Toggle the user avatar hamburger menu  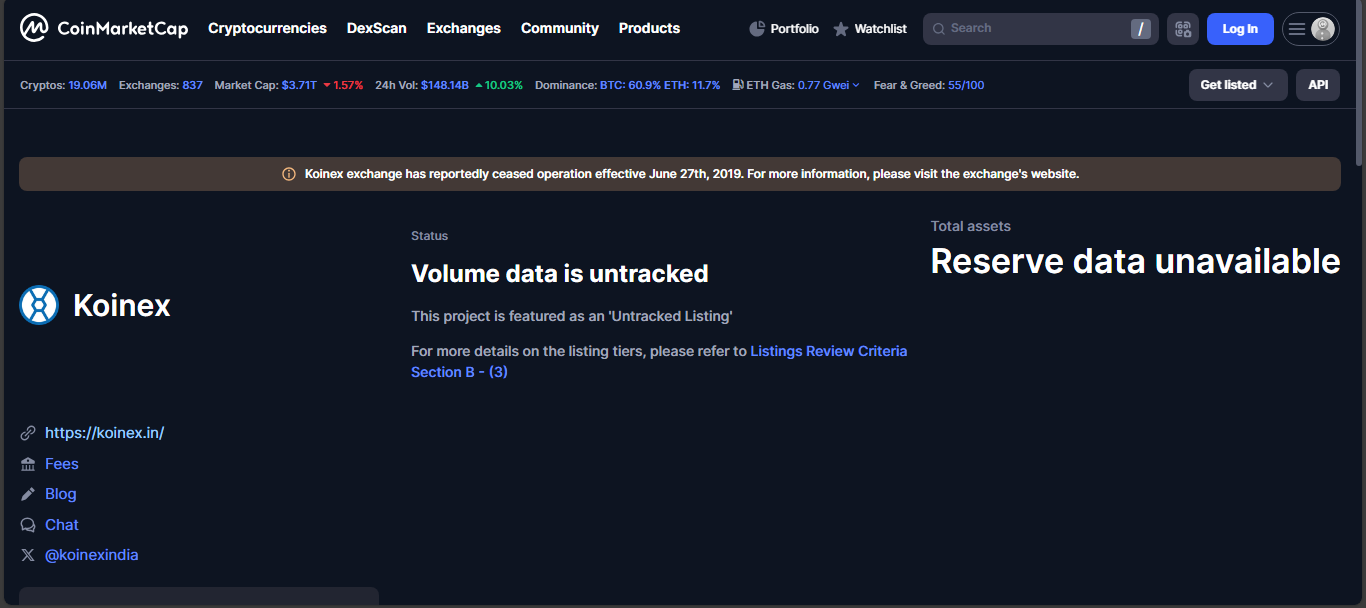(1311, 28)
